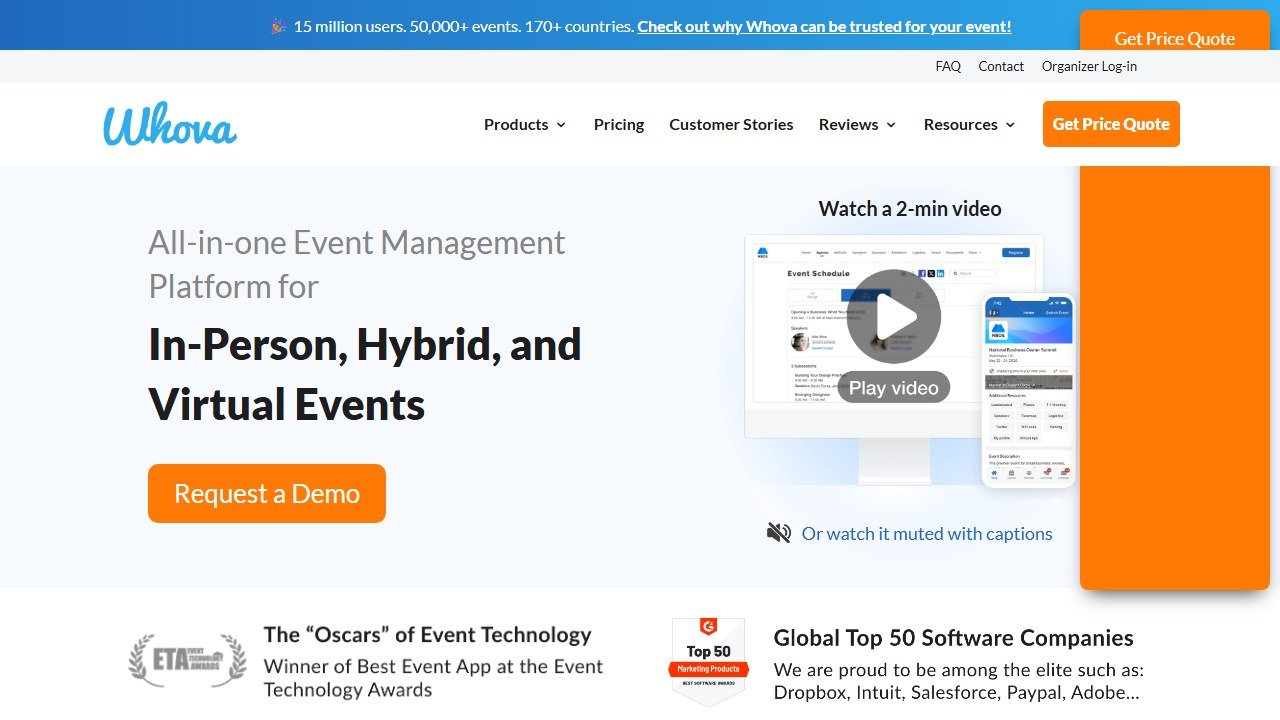The image size is (1280, 720).
Task: Click 'All-in-one Event Management Platform for' text
Action: coord(357,264)
